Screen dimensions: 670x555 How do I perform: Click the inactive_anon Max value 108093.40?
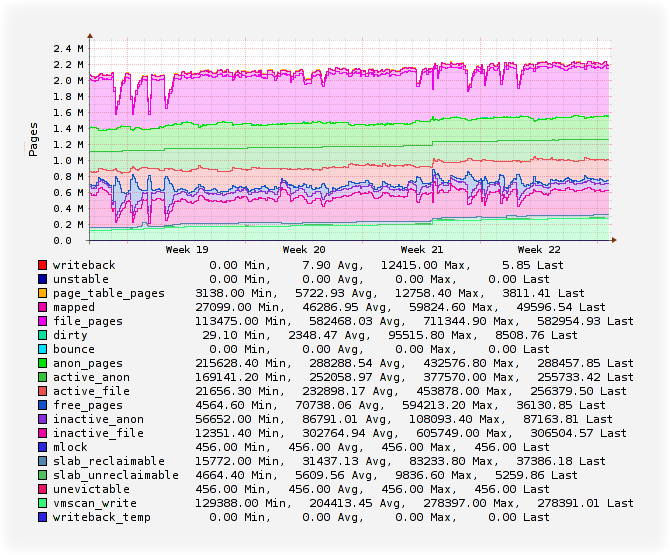[440, 419]
